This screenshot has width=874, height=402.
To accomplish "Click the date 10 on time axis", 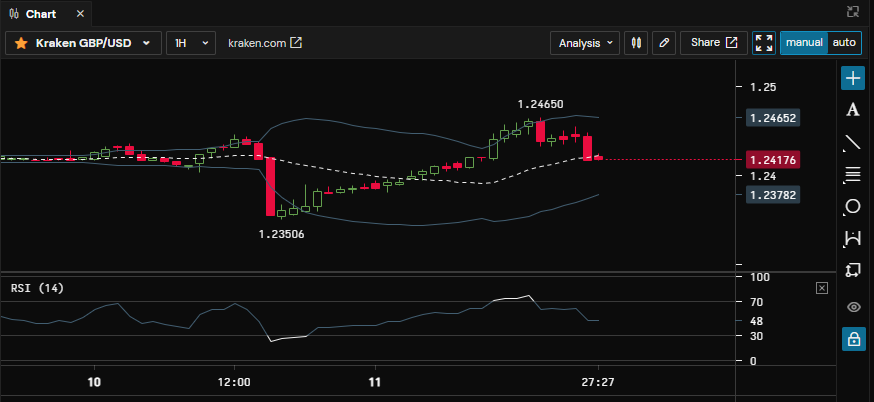I will [x=95, y=383].
